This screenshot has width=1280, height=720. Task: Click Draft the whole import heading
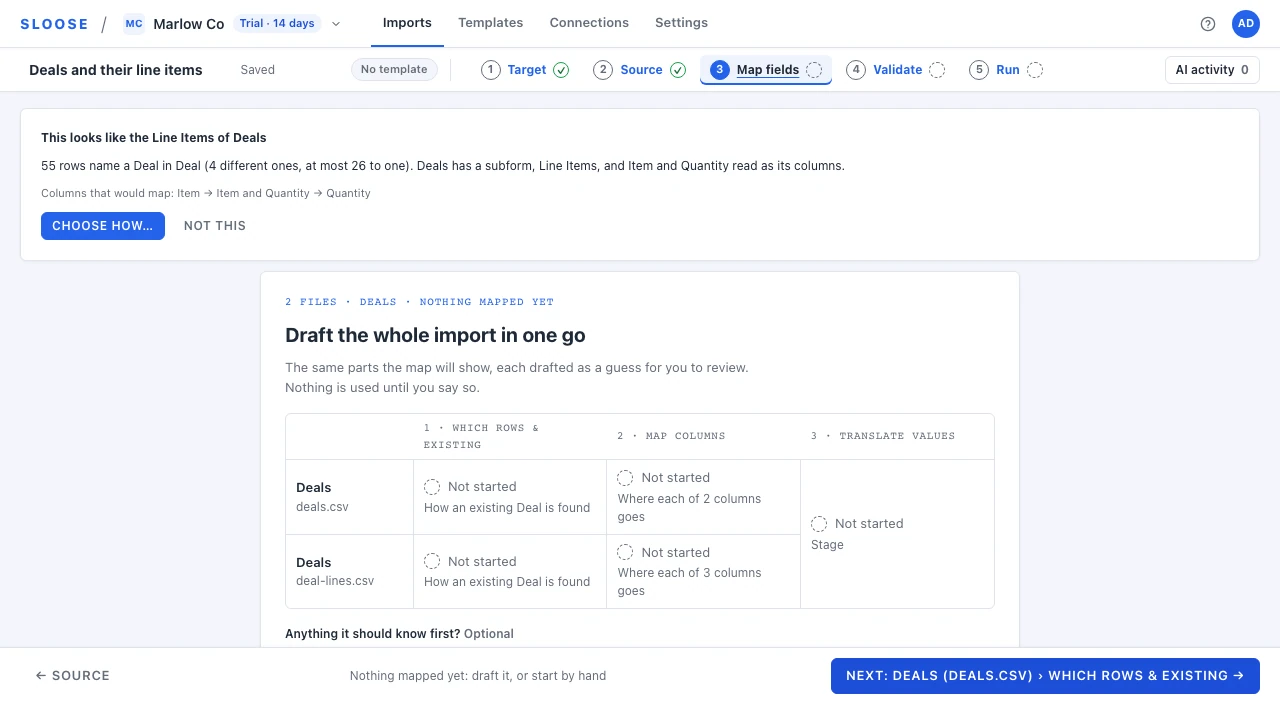point(435,335)
